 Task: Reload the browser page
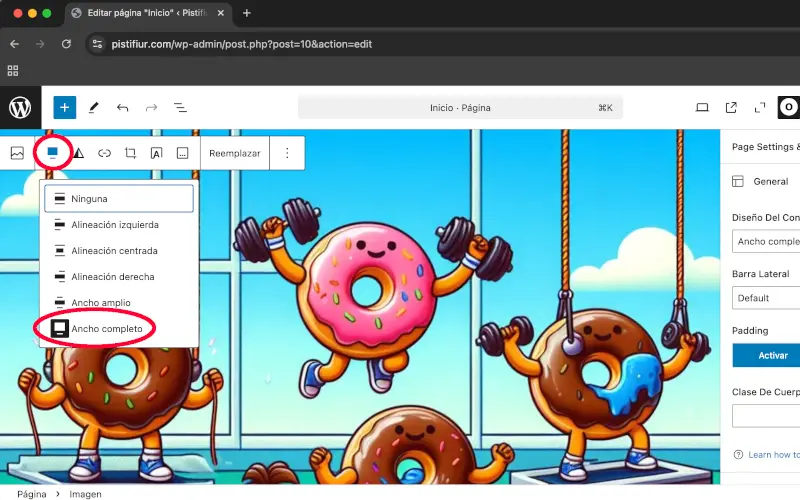(66, 44)
